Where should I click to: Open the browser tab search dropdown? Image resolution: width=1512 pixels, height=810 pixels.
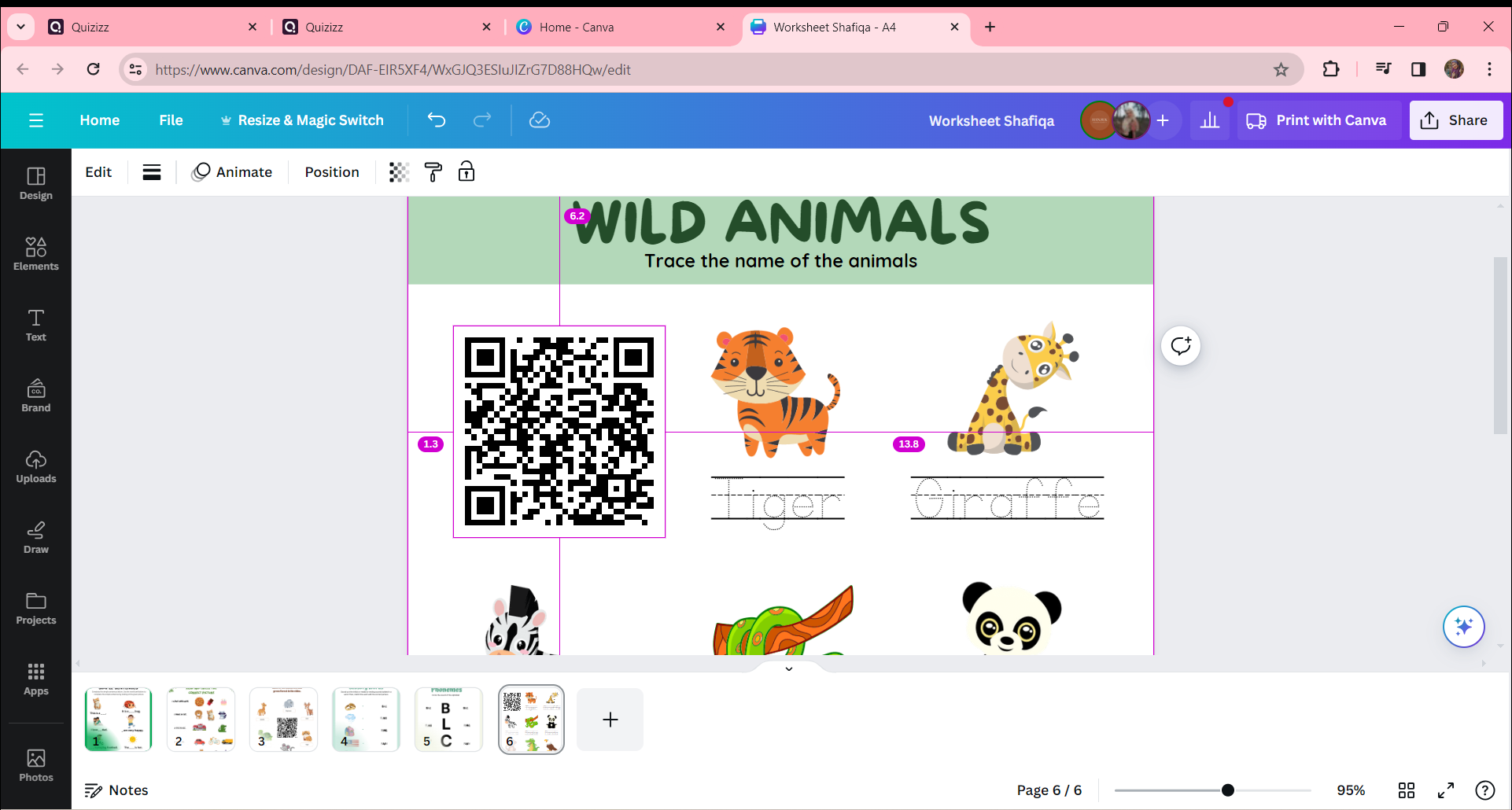(x=21, y=27)
